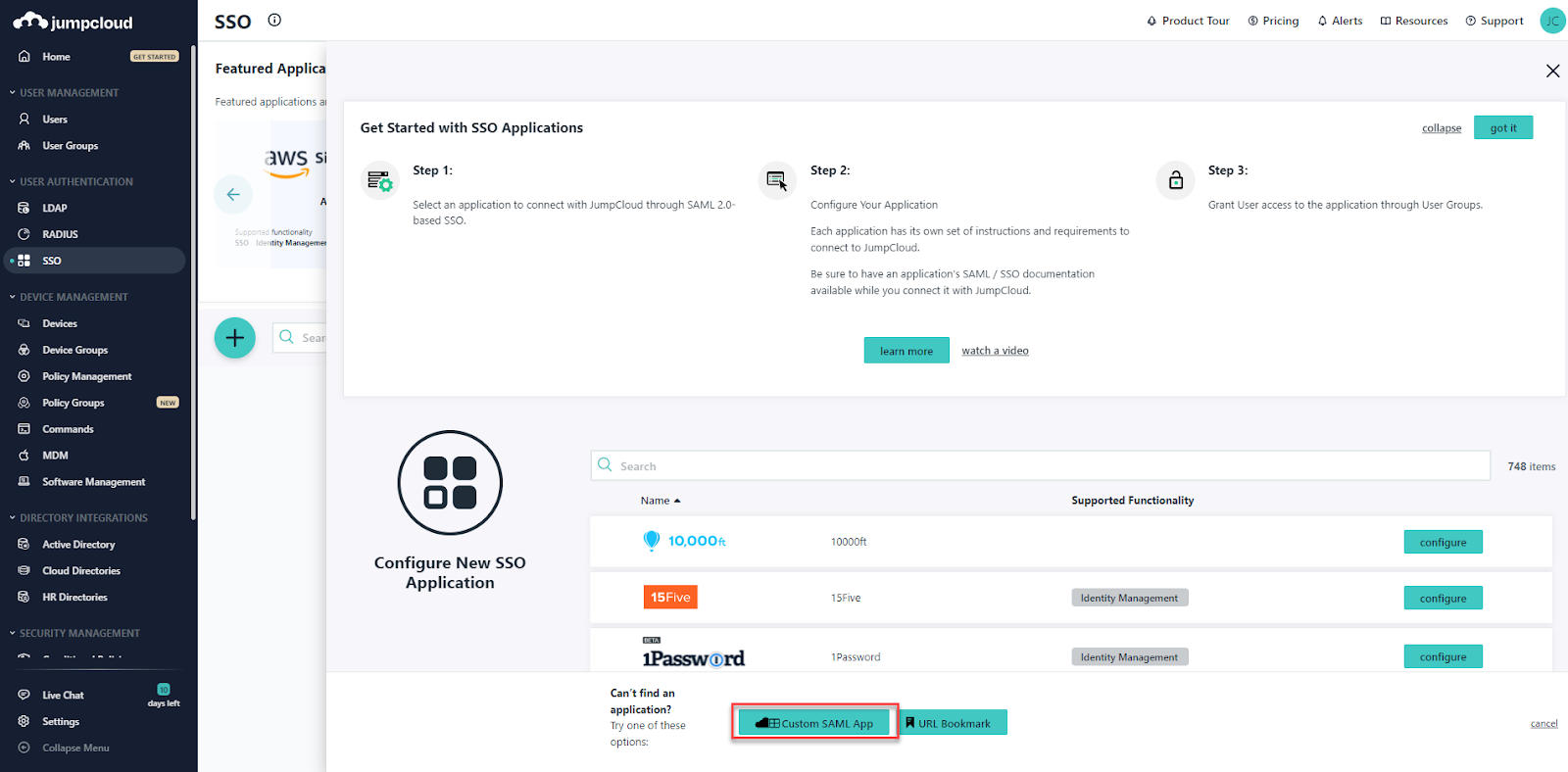
Task: Click the JumpCloud logo
Action: [x=73, y=22]
